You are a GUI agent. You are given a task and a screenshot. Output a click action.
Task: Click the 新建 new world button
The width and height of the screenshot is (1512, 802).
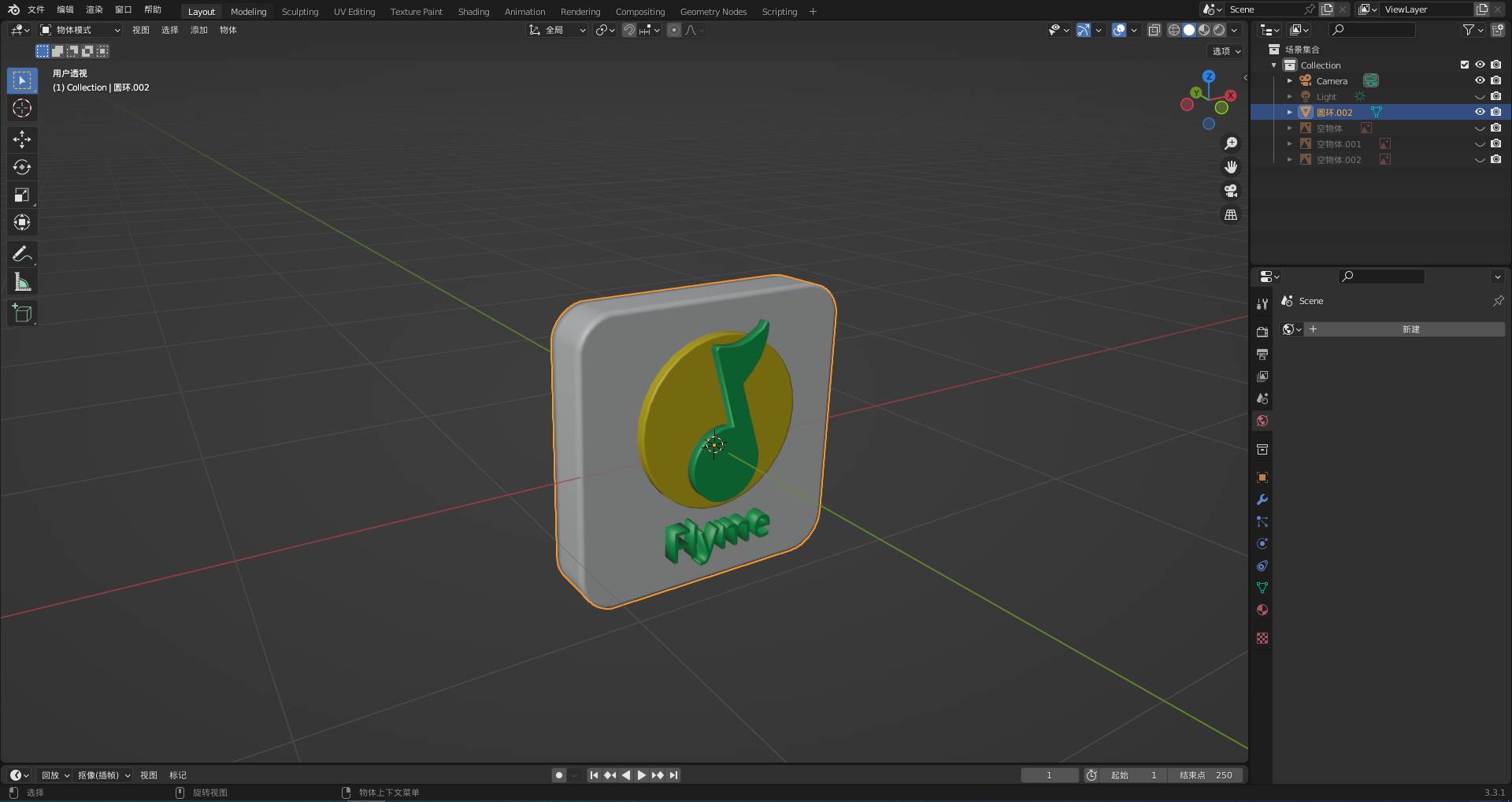pyautogui.click(x=1405, y=329)
